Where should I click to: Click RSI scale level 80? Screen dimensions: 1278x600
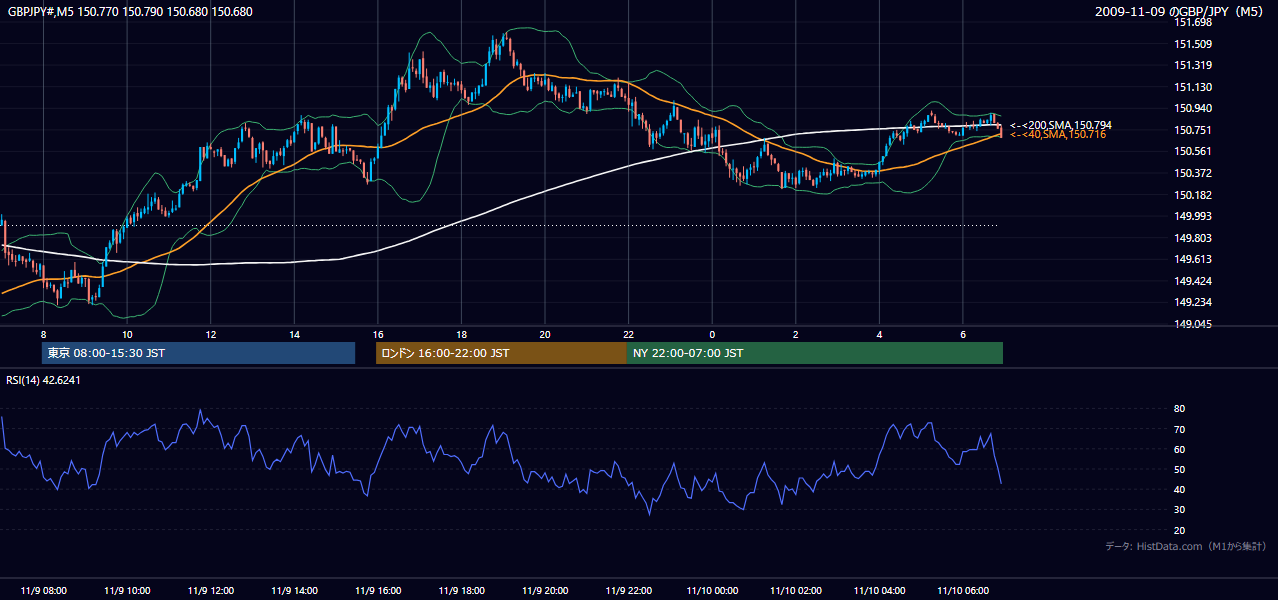coord(1179,409)
